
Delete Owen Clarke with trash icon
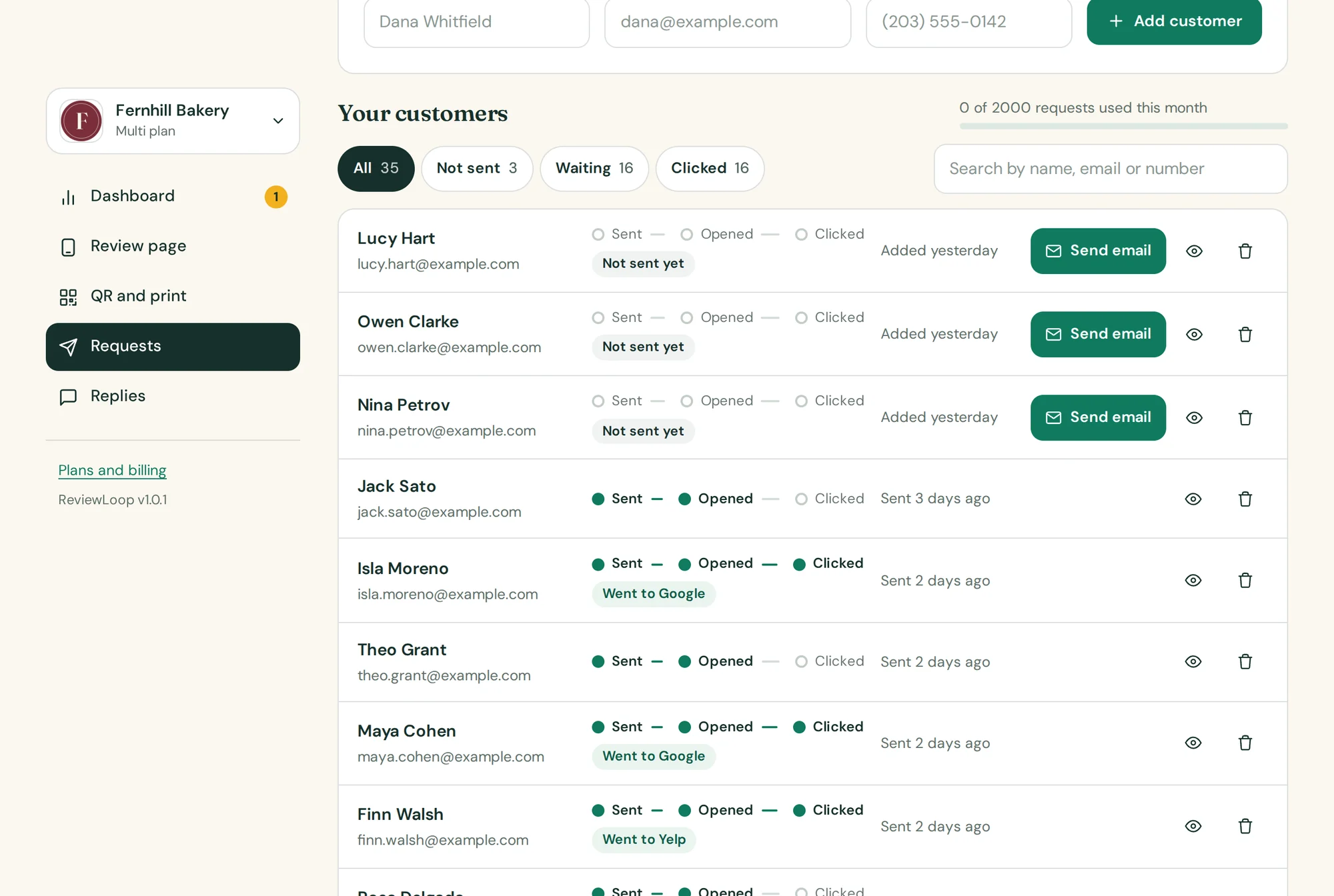pyautogui.click(x=1245, y=335)
